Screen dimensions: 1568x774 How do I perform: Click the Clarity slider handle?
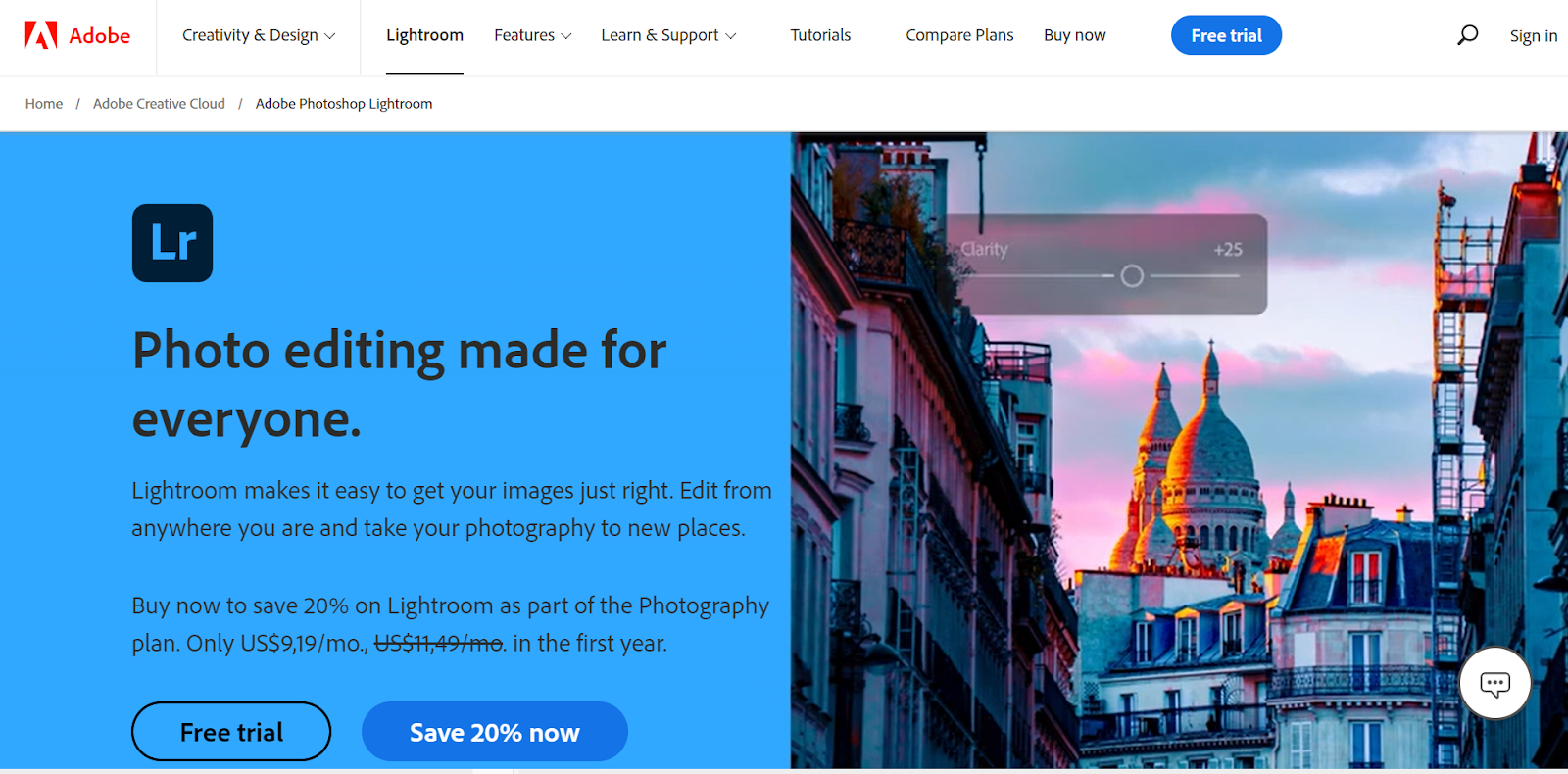pos(1132,276)
